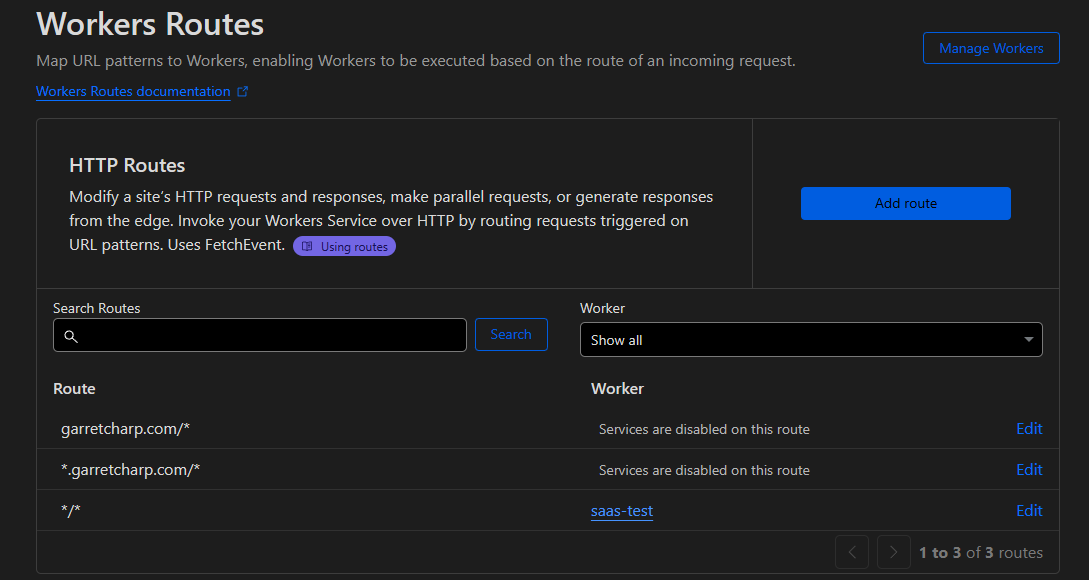Open external link icon beside documentation link

pyautogui.click(x=242, y=92)
